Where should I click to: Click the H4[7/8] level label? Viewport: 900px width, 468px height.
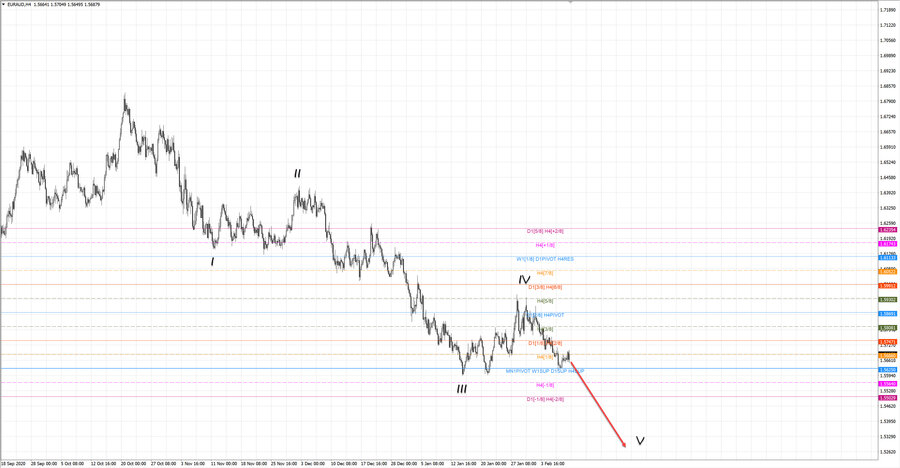point(545,273)
